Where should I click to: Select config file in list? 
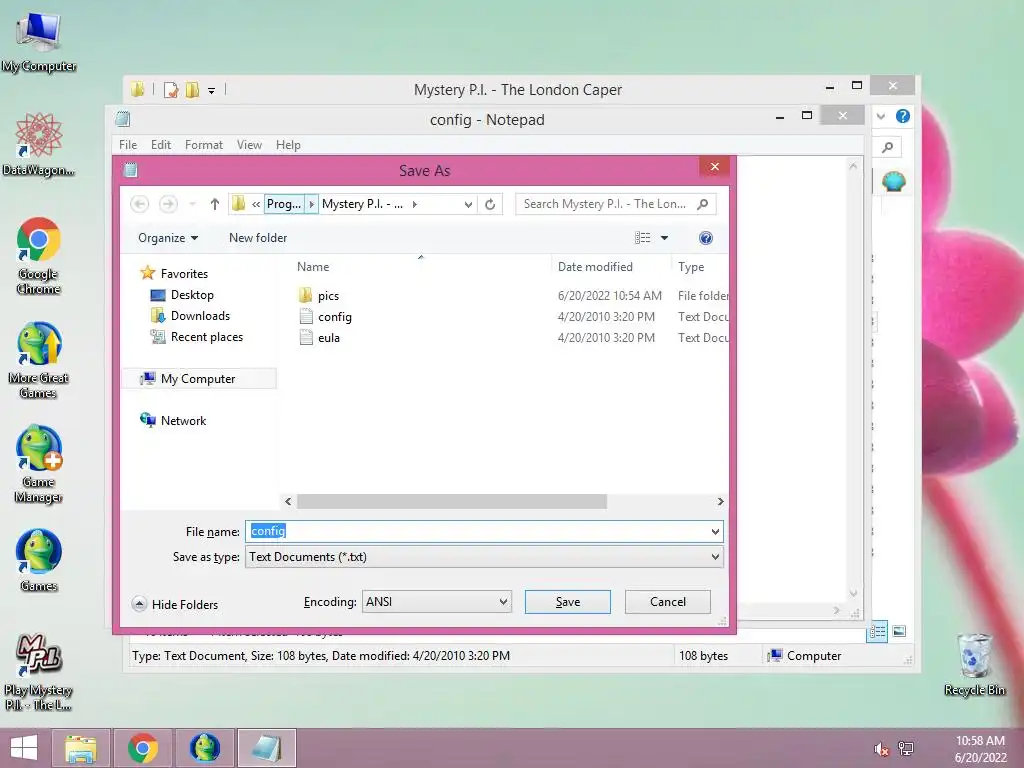(x=326, y=317)
